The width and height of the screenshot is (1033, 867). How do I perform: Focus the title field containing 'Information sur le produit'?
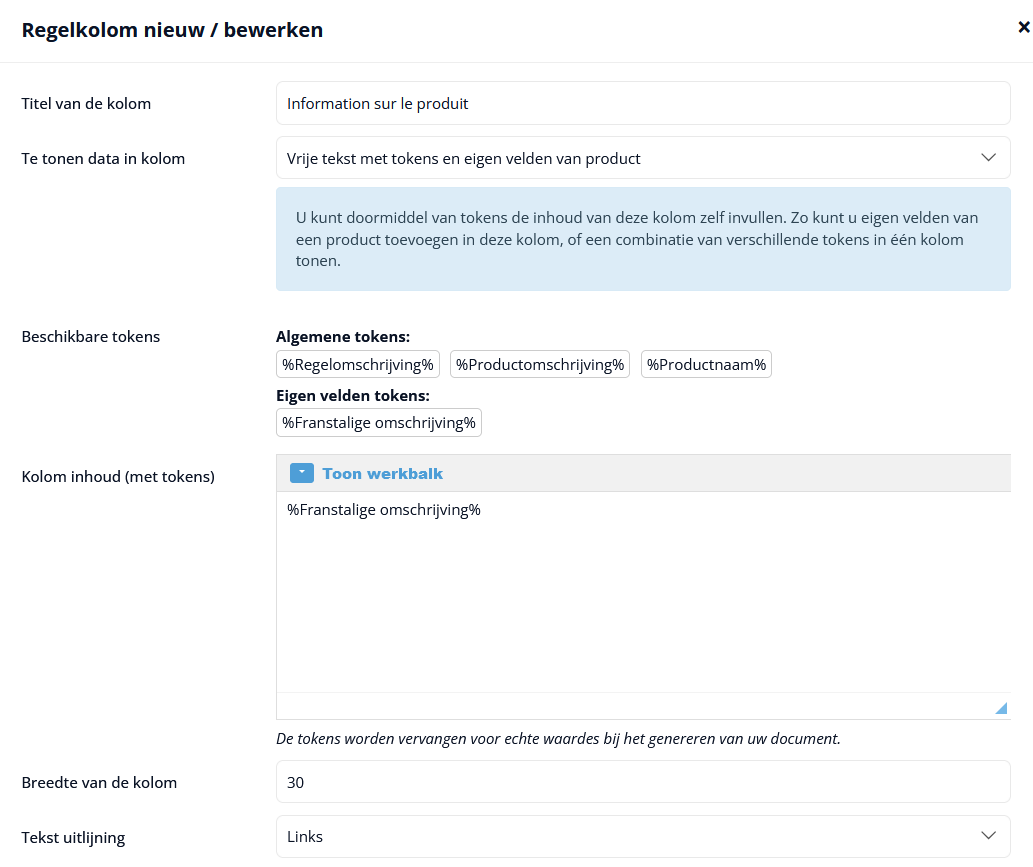643,103
